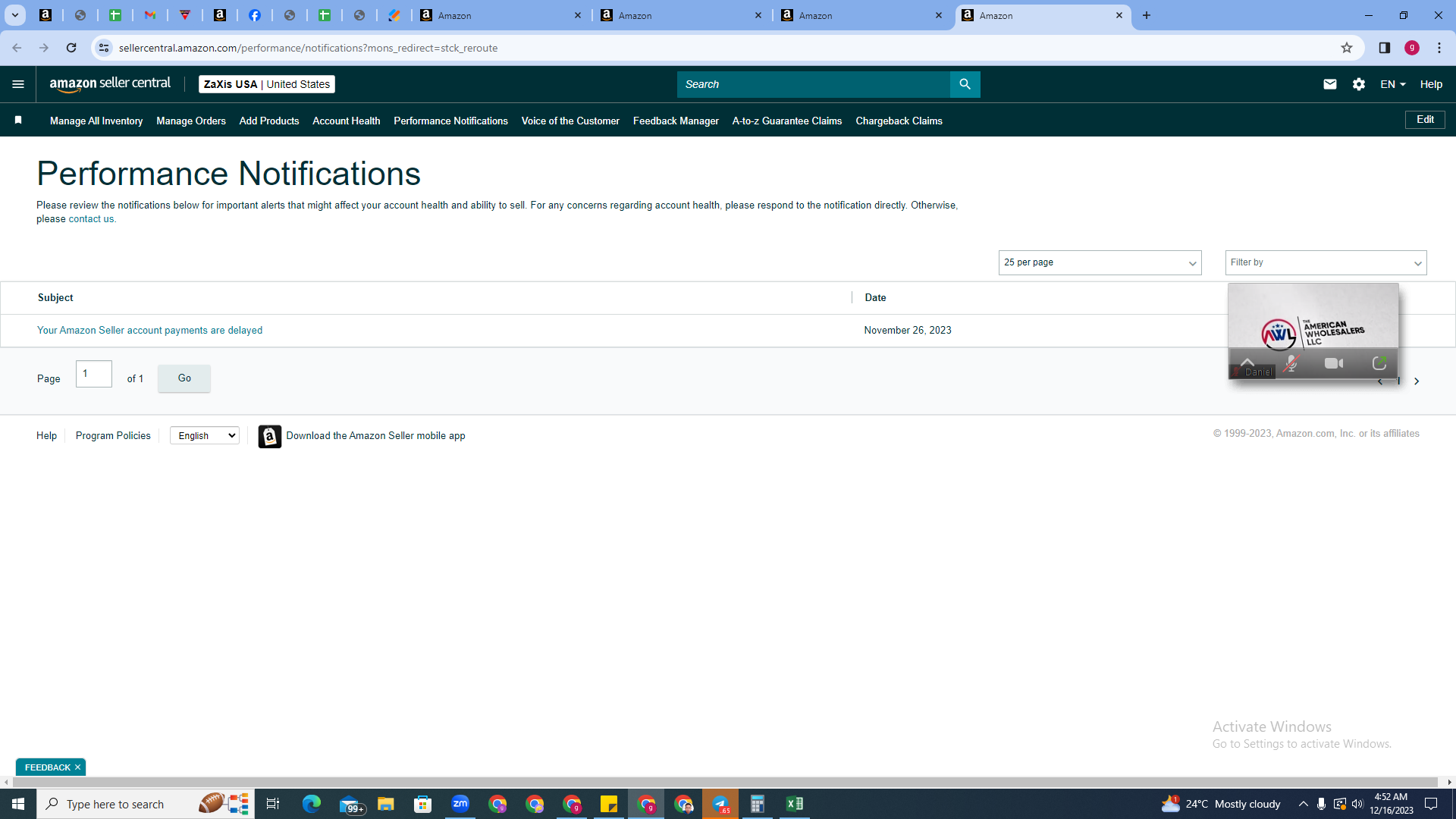Viewport: 1456px width, 819px height.
Task: Dismiss the FEEDBACK widget
Action: point(77,767)
